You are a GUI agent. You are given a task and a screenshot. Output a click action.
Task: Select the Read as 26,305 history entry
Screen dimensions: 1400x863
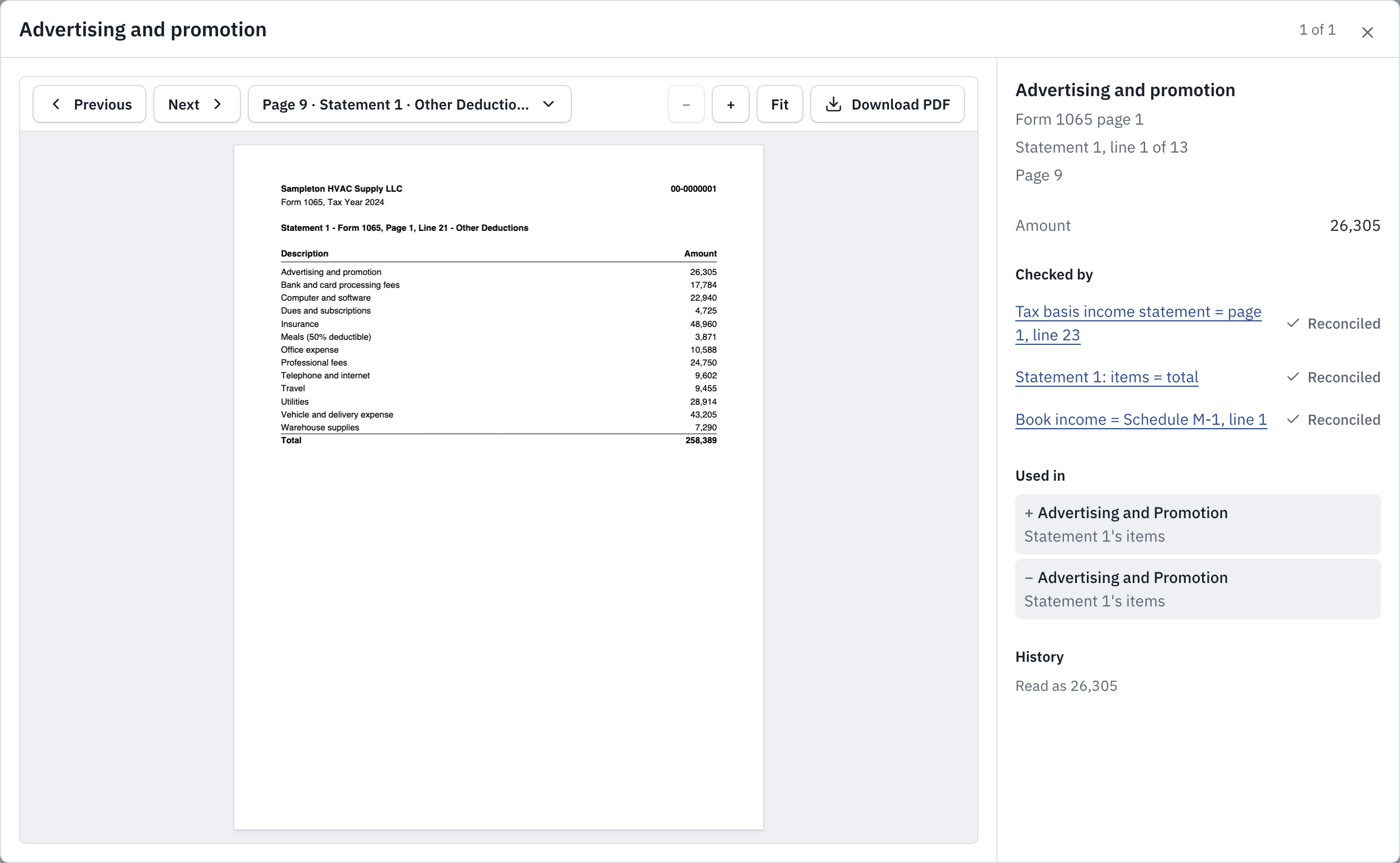1066,685
